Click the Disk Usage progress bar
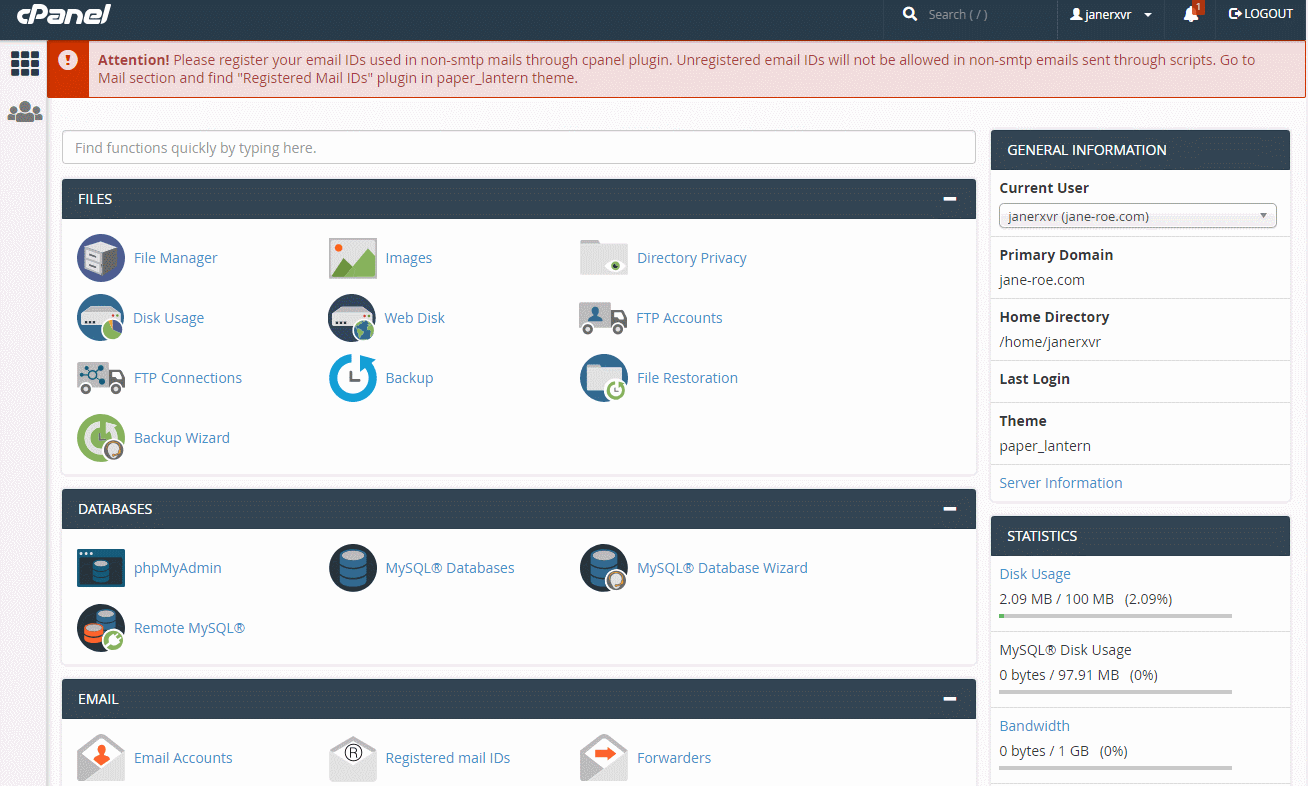Screen dimensions: 1308x786 click(x=1115, y=616)
